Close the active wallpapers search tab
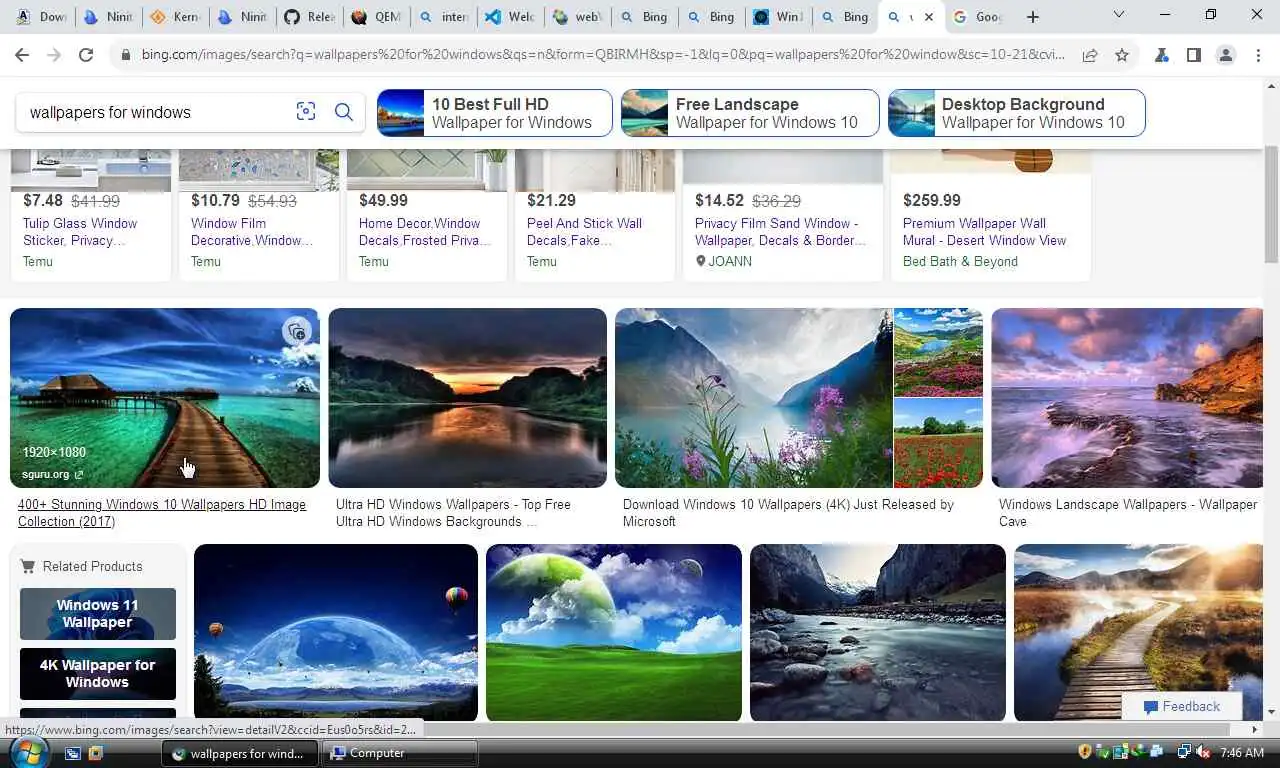Screen dimensions: 1280x768 928,17
